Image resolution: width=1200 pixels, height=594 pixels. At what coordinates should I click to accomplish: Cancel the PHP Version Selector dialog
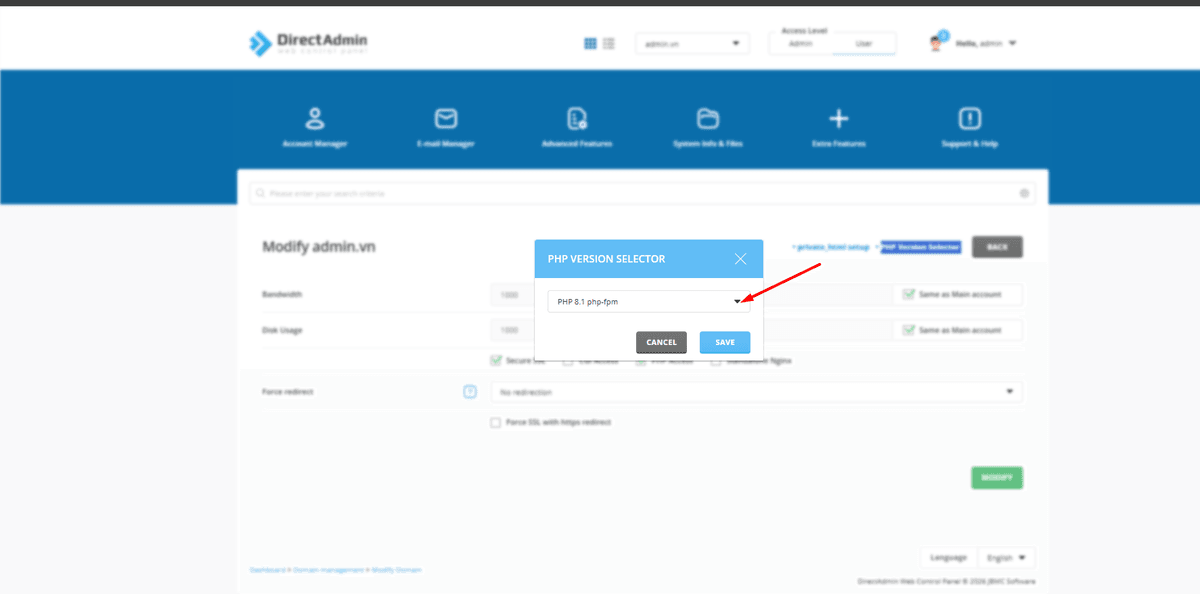coord(661,342)
